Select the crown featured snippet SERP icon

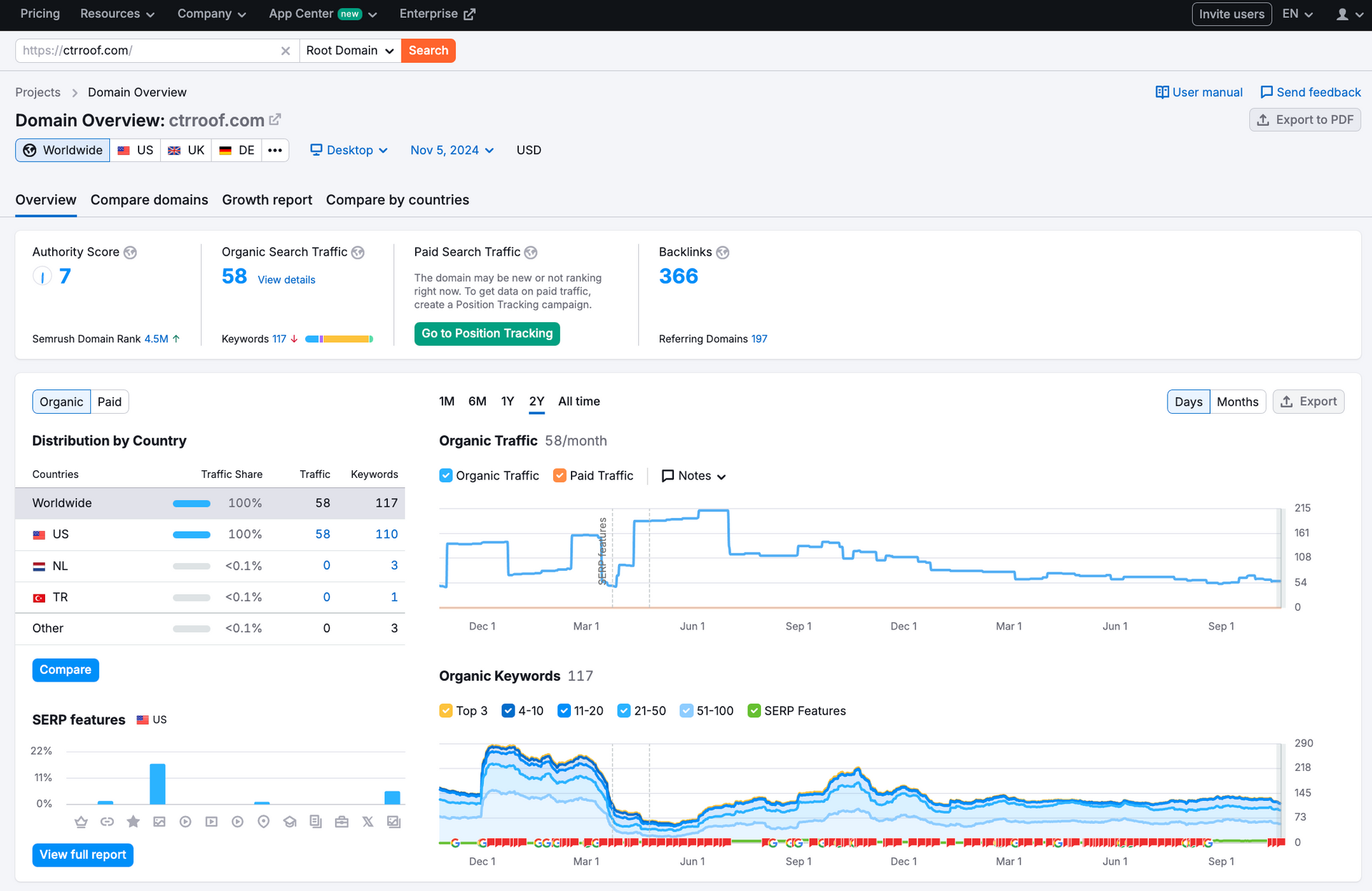tap(81, 822)
